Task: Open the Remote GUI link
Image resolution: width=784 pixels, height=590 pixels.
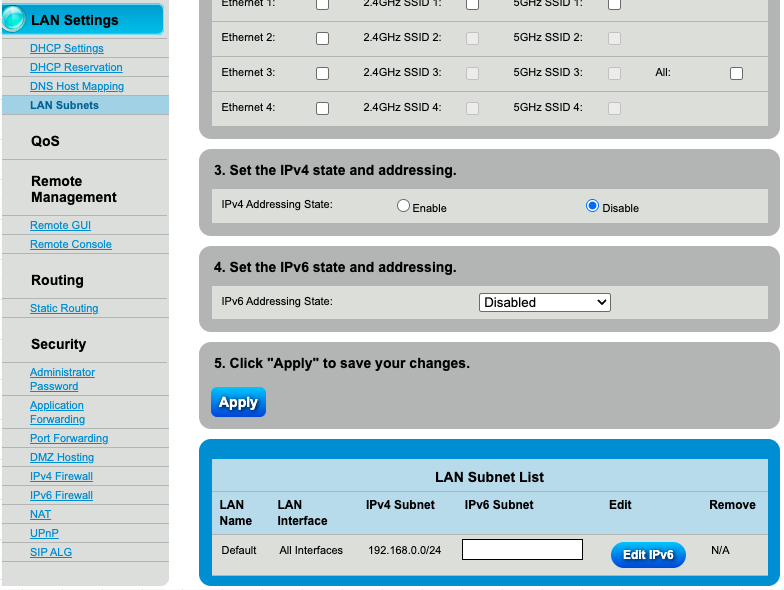Action: (60, 225)
